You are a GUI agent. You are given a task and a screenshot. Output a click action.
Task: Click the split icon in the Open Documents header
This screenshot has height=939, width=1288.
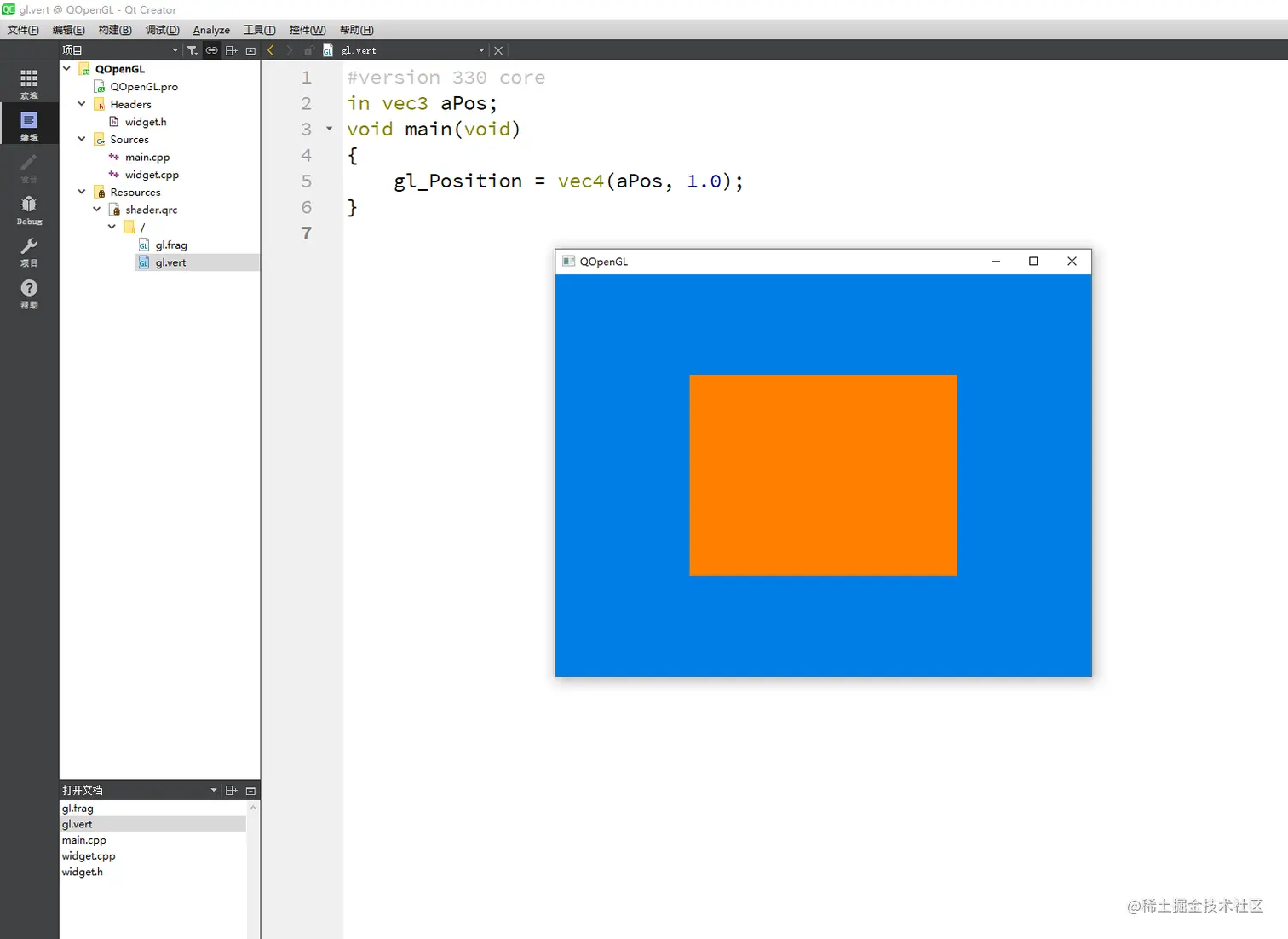coord(231,790)
